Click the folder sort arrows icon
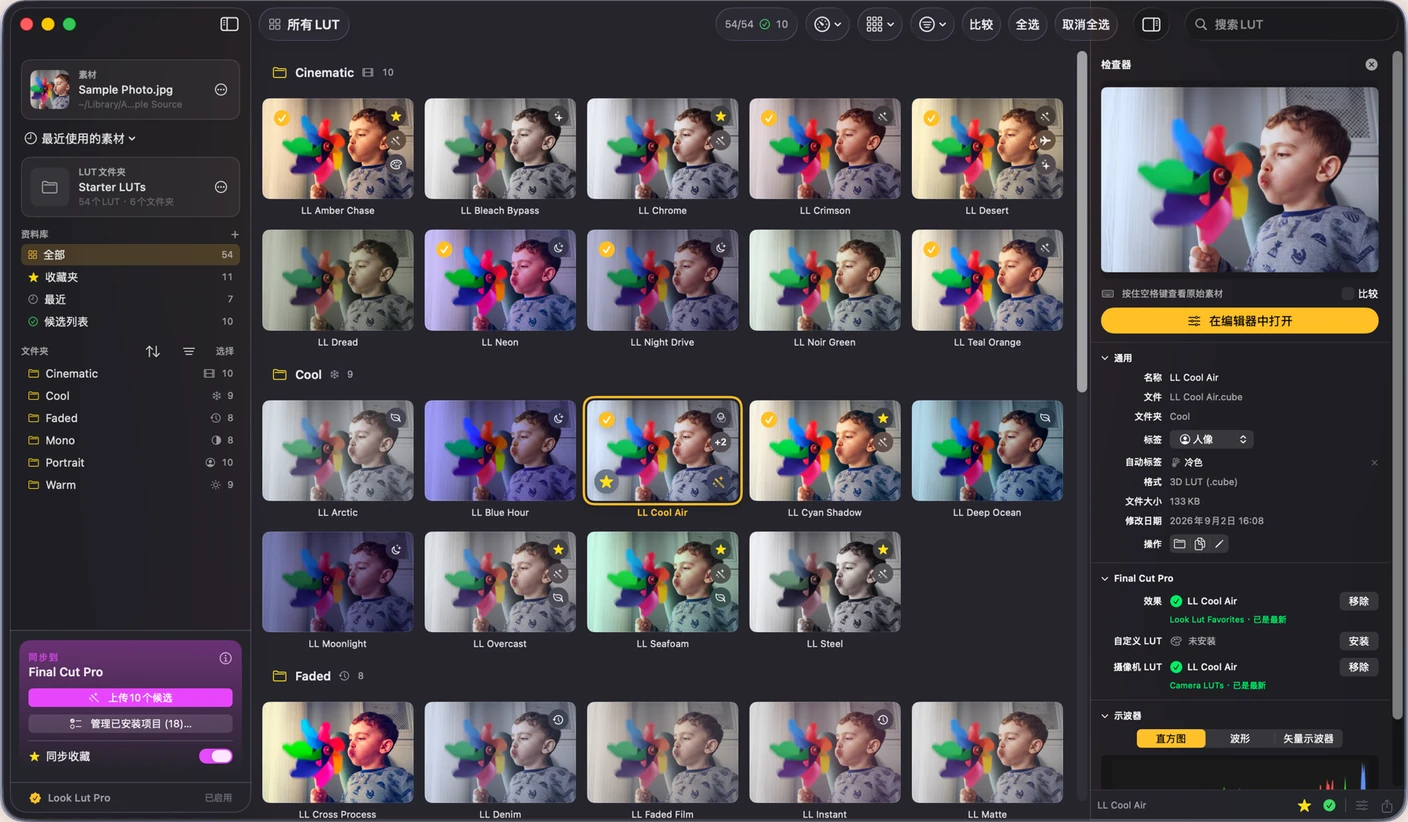 point(153,351)
